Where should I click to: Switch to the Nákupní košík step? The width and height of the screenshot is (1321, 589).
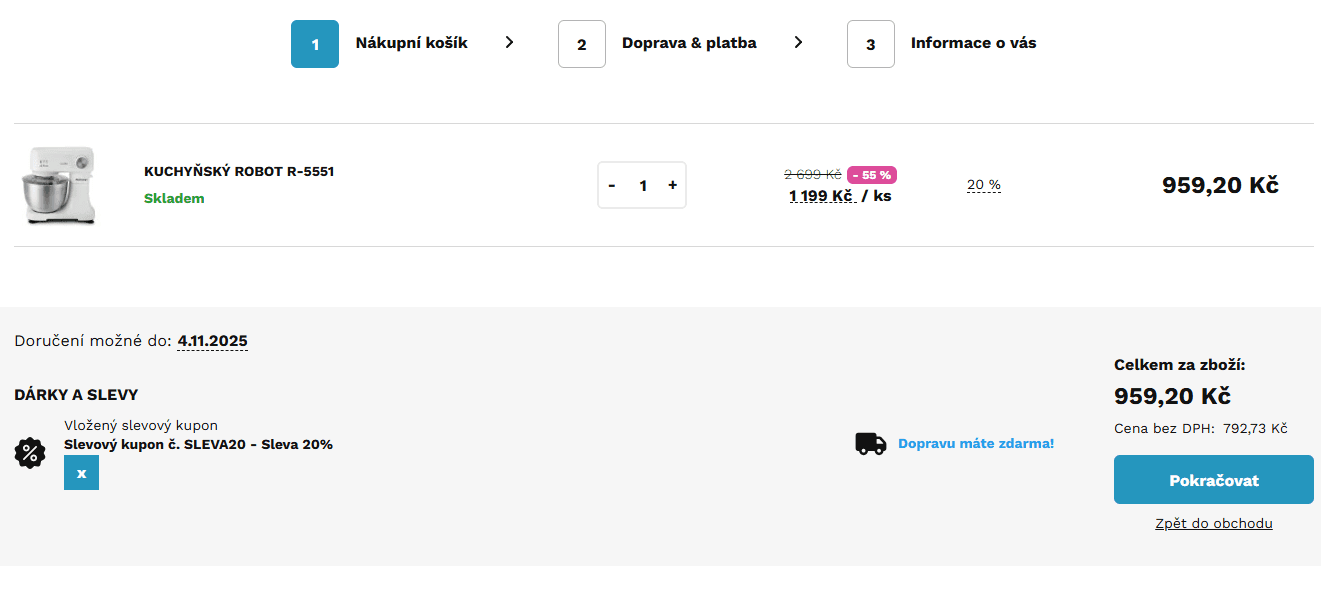(x=411, y=43)
